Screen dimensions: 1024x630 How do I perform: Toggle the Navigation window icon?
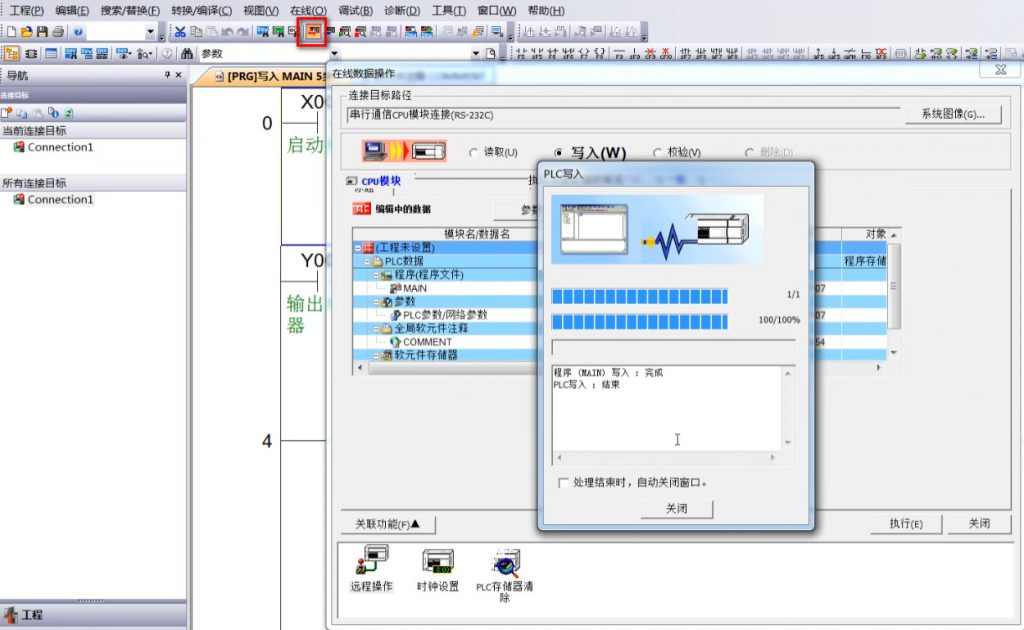pyautogui.click(x=12, y=54)
